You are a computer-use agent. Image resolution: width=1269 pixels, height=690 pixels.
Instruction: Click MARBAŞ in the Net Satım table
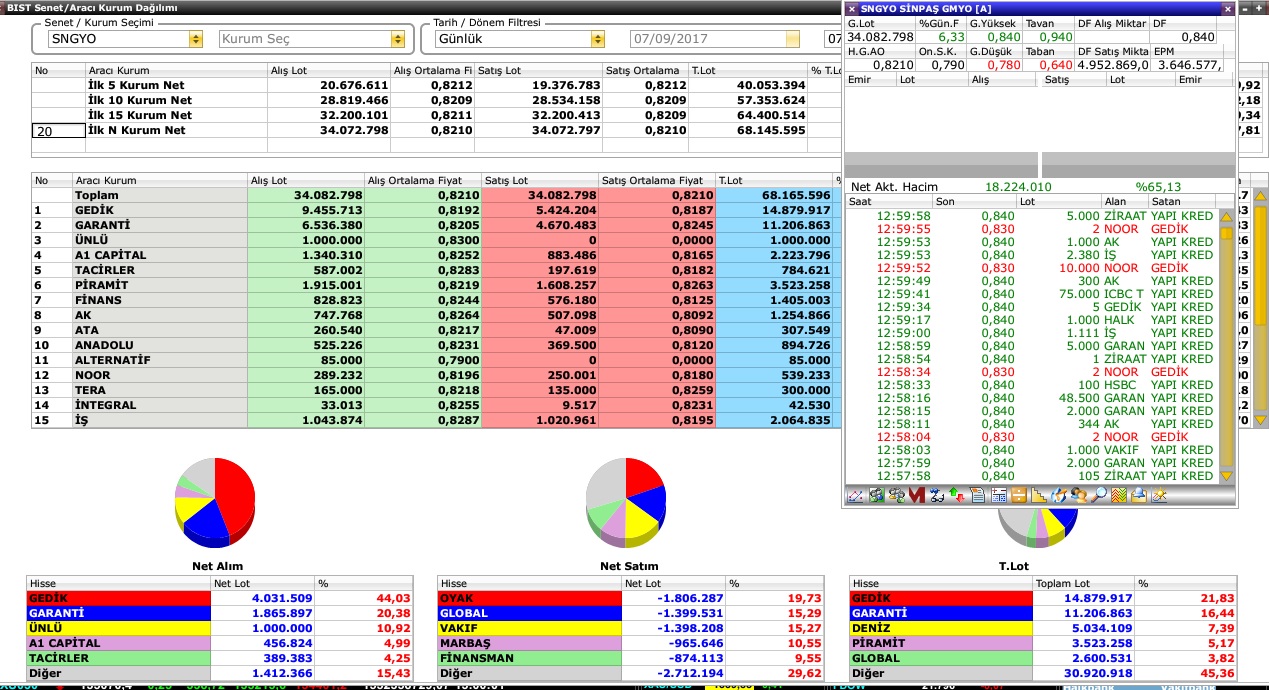[x=529, y=643]
